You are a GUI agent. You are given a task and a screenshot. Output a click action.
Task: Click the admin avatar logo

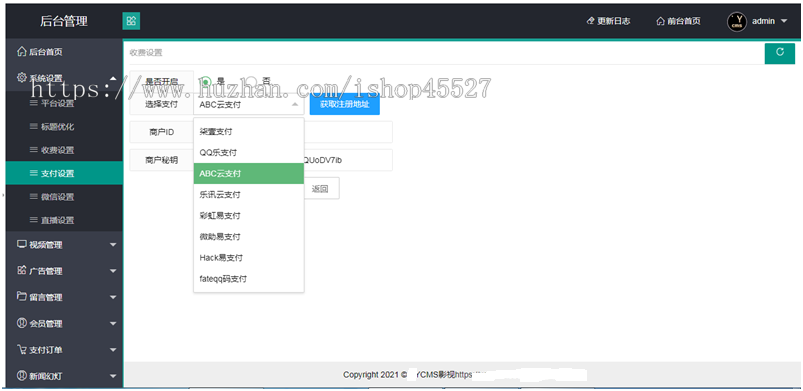coord(737,22)
